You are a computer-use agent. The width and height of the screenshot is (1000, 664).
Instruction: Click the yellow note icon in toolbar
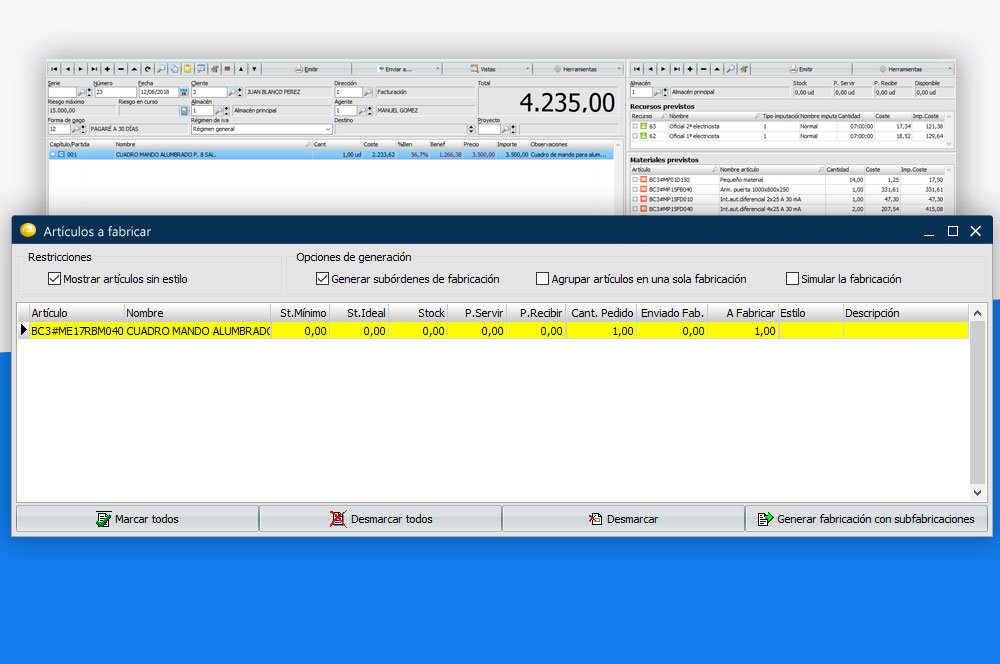[187, 69]
